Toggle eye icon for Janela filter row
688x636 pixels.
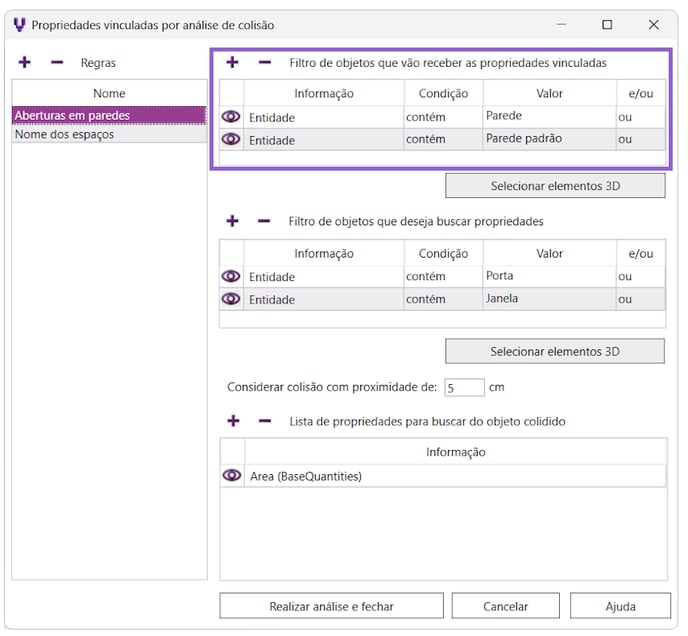[231, 299]
